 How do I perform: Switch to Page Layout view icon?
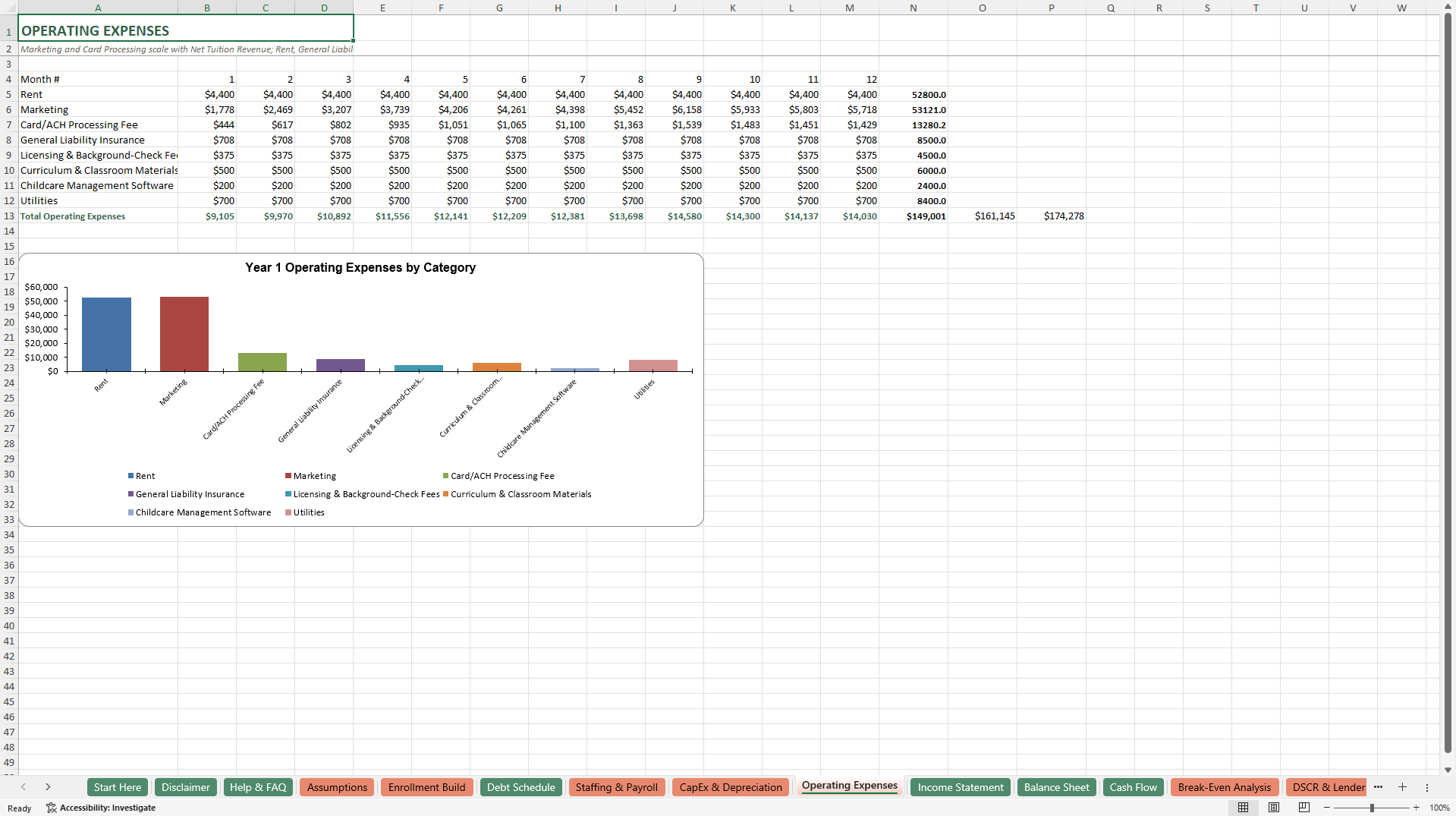tap(1274, 808)
